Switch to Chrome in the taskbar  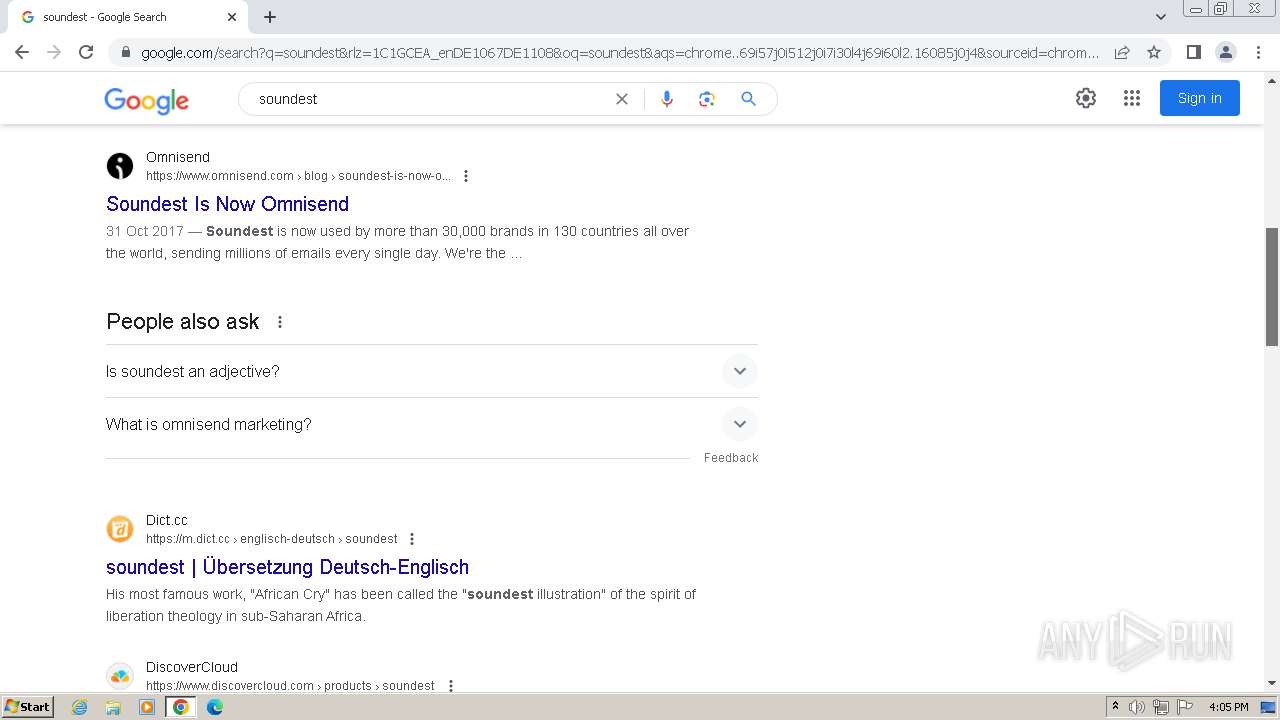point(181,707)
